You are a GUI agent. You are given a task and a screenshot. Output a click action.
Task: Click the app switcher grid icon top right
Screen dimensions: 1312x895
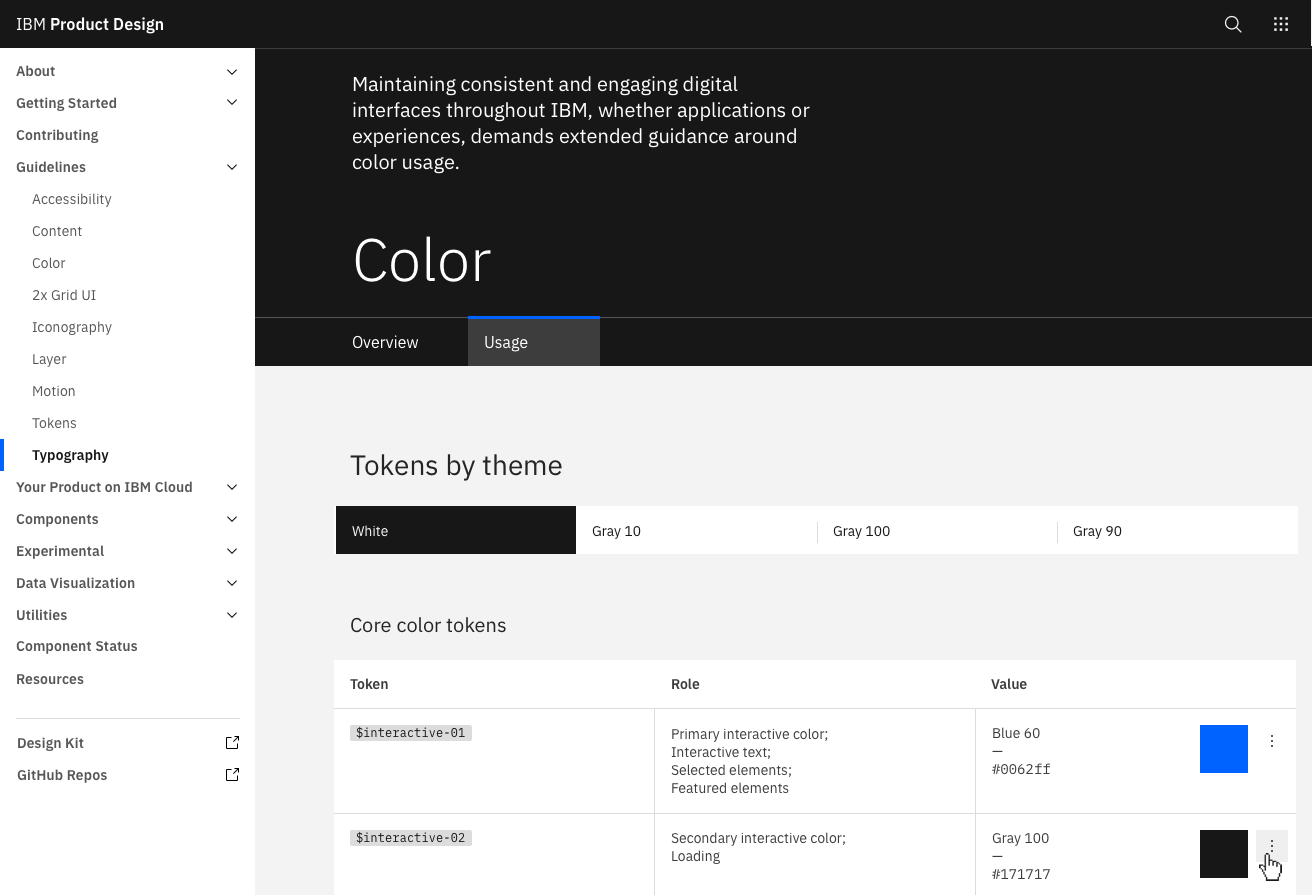click(1281, 24)
